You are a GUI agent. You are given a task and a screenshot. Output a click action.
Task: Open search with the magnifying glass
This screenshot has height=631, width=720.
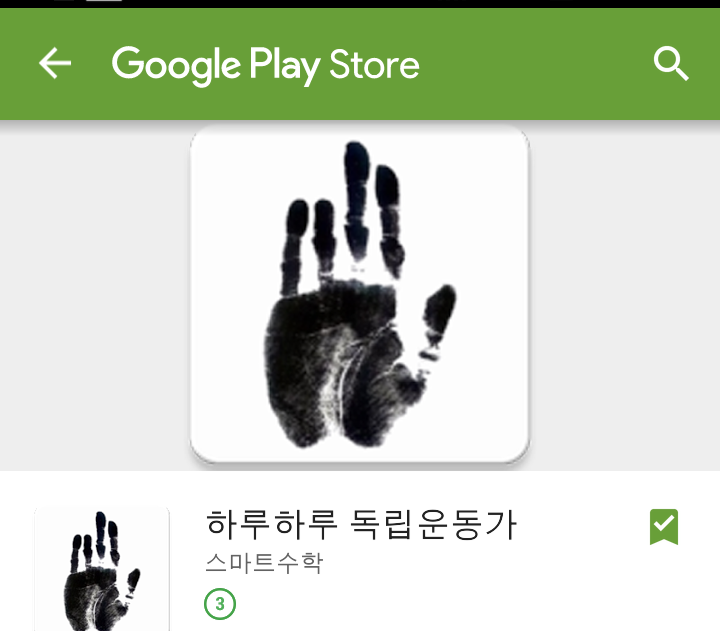[x=671, y=63]
